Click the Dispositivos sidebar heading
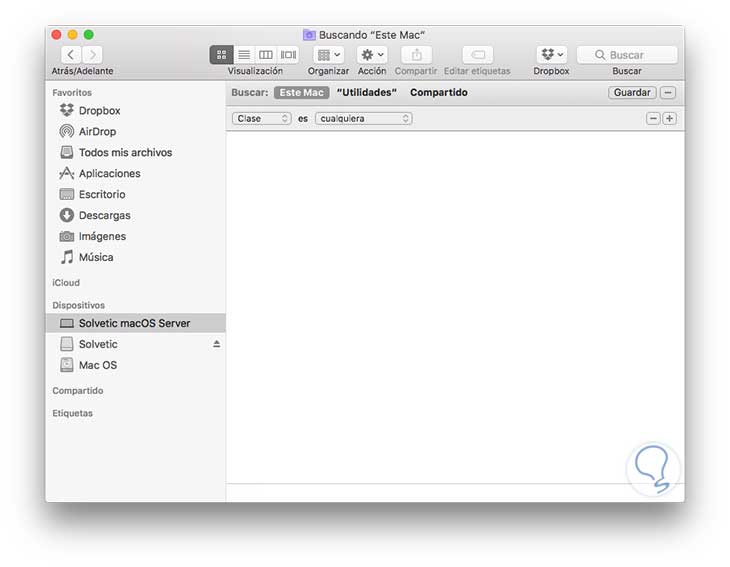 tap(79, 305)
